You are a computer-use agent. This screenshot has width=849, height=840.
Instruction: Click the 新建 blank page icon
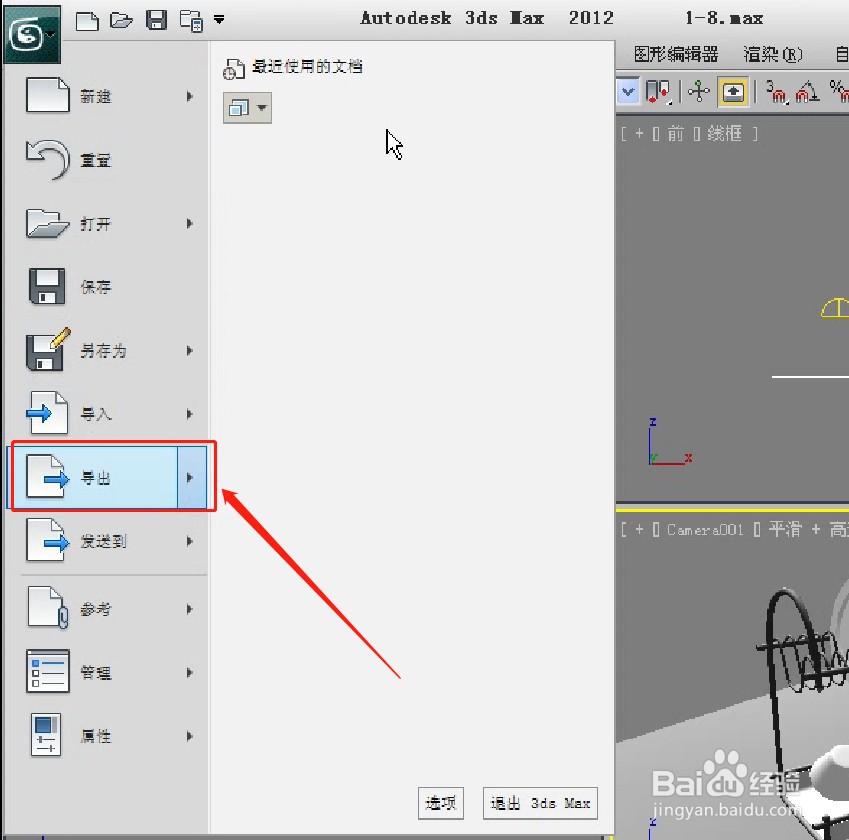[48, 95]
